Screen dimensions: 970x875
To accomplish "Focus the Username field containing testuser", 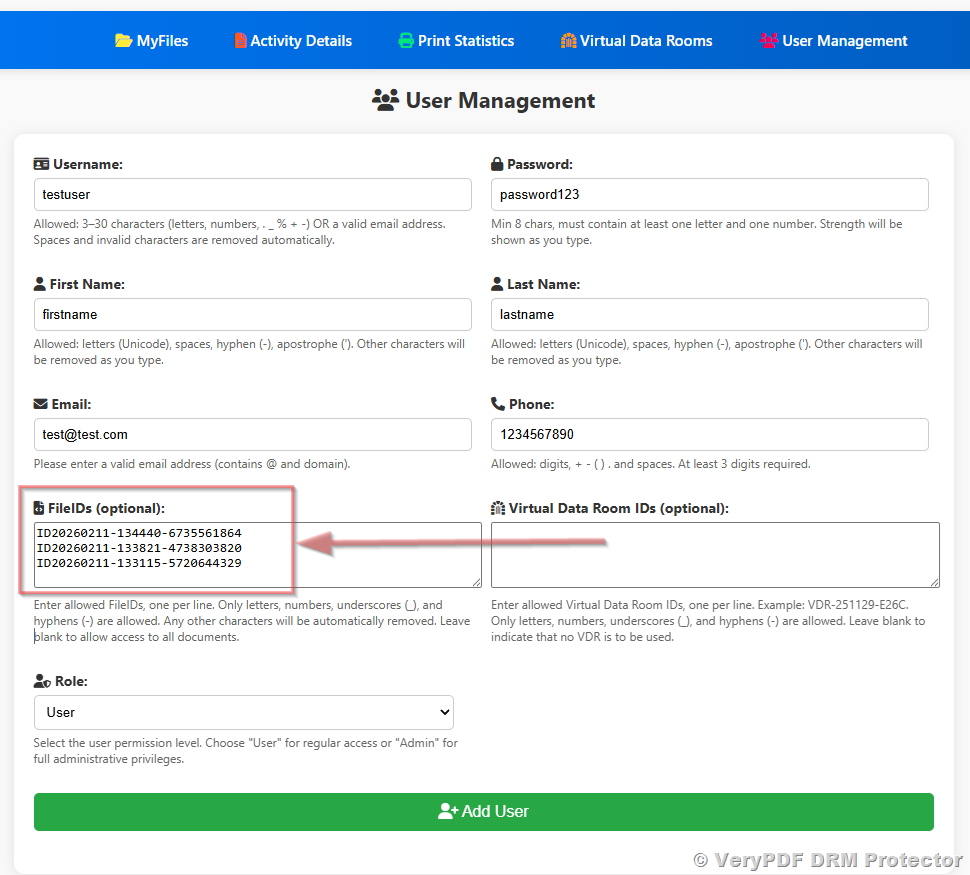I will [x=252, y=194].
